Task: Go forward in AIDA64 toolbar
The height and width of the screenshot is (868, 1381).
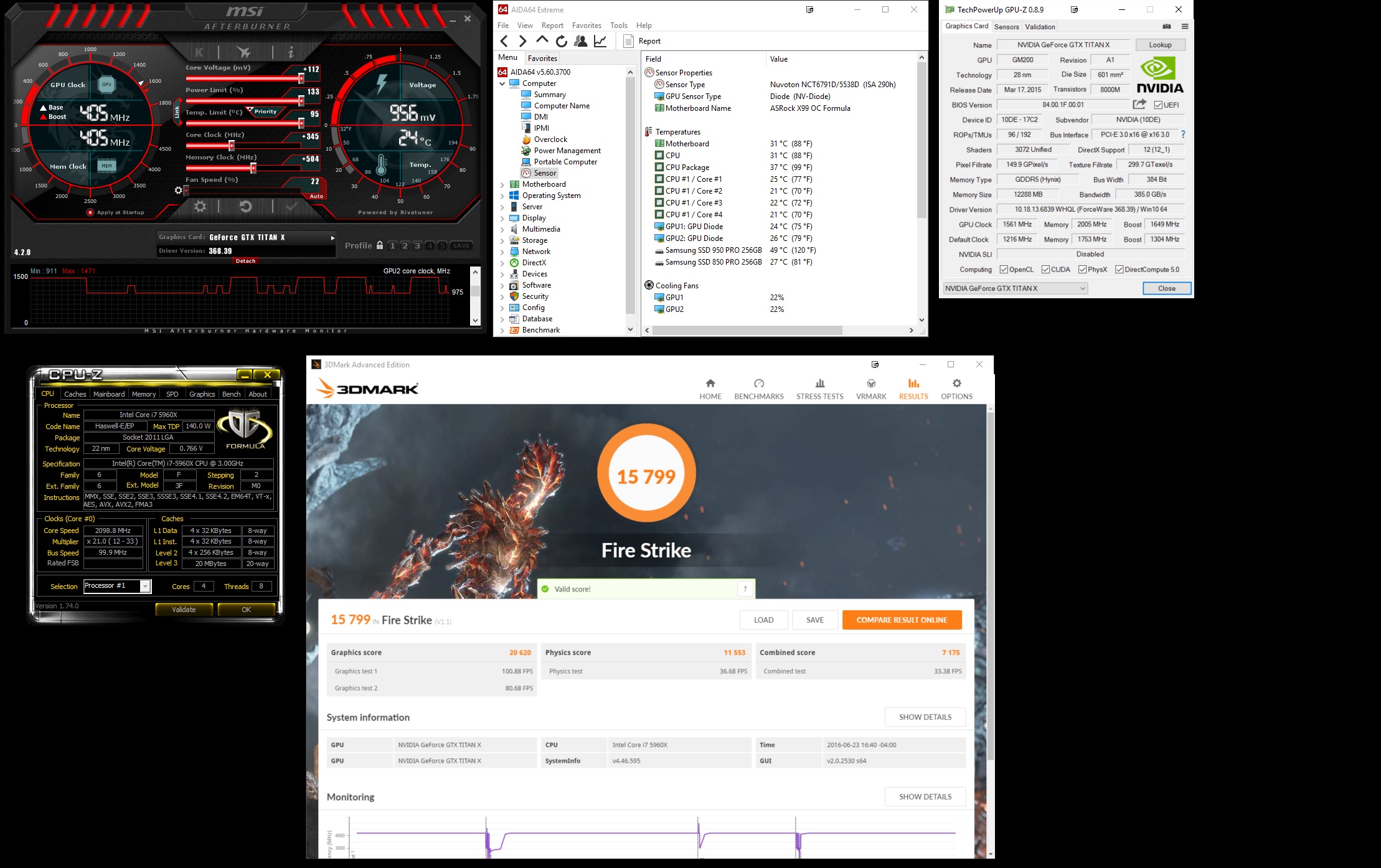Action: (522, 41)
